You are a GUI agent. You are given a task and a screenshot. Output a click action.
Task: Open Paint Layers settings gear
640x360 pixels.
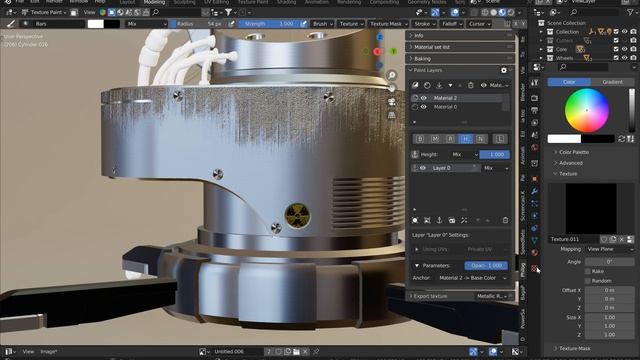pyautogui.click(x=504, y=70)
